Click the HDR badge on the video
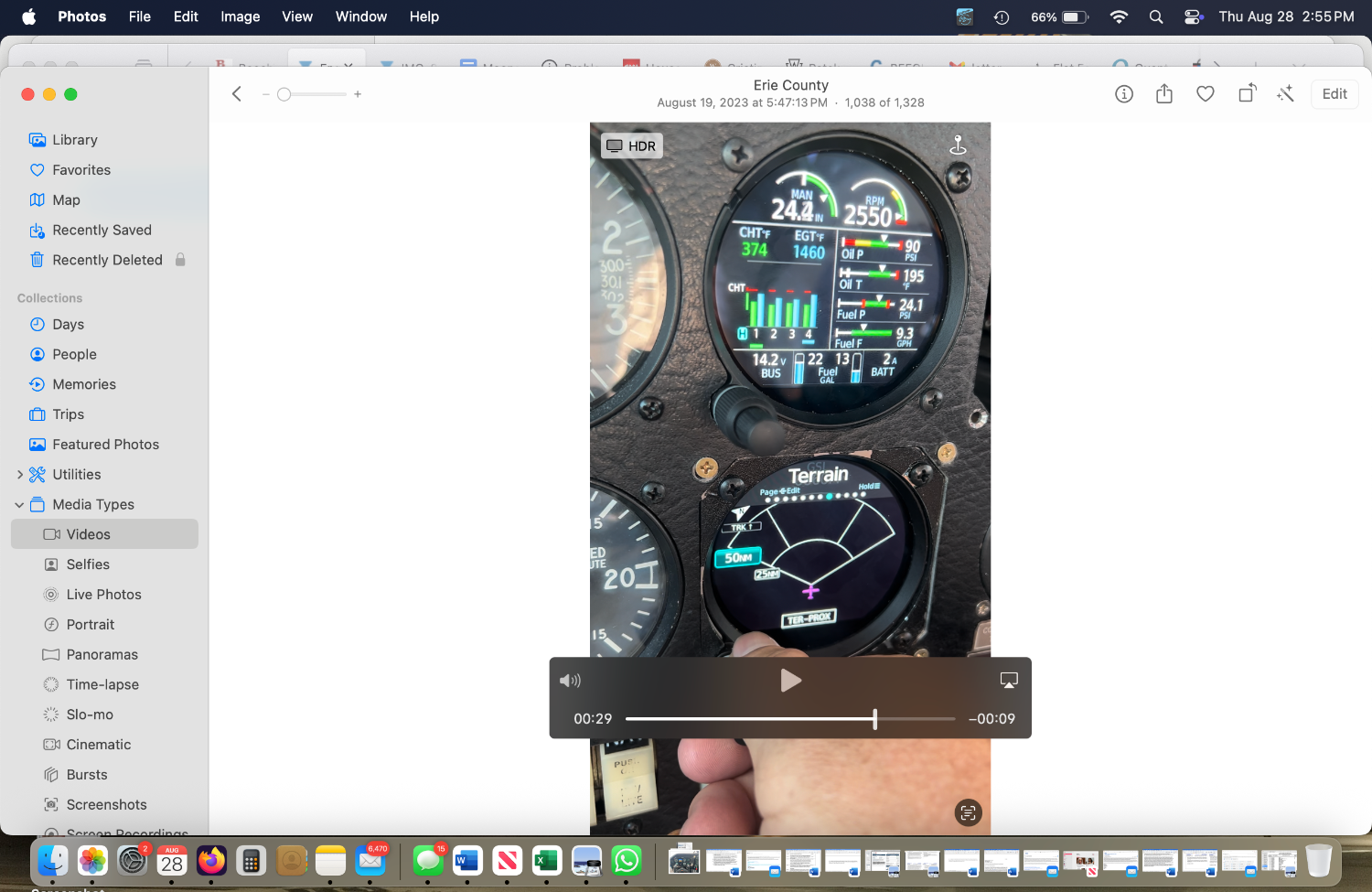 [632, 146]
